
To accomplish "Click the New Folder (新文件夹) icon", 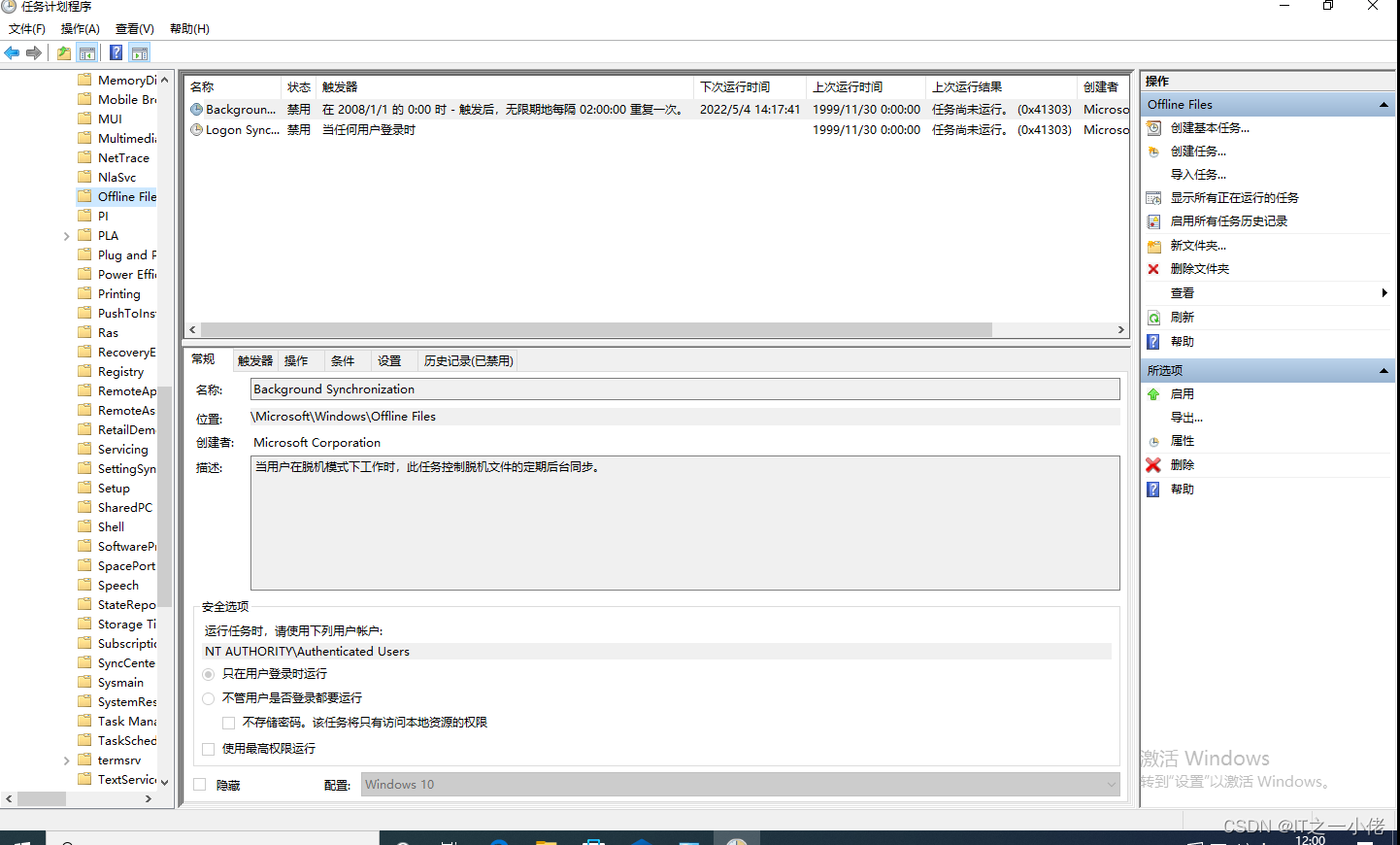I will click(x=1153, y=246).
